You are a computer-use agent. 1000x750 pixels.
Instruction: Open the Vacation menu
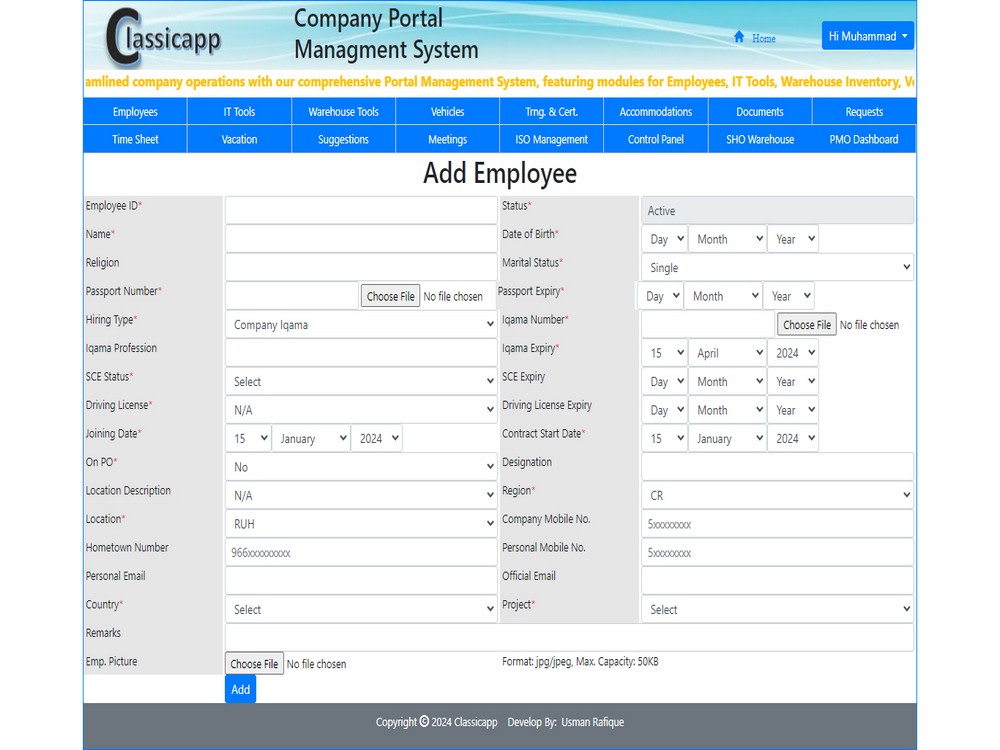pos(239,139)
